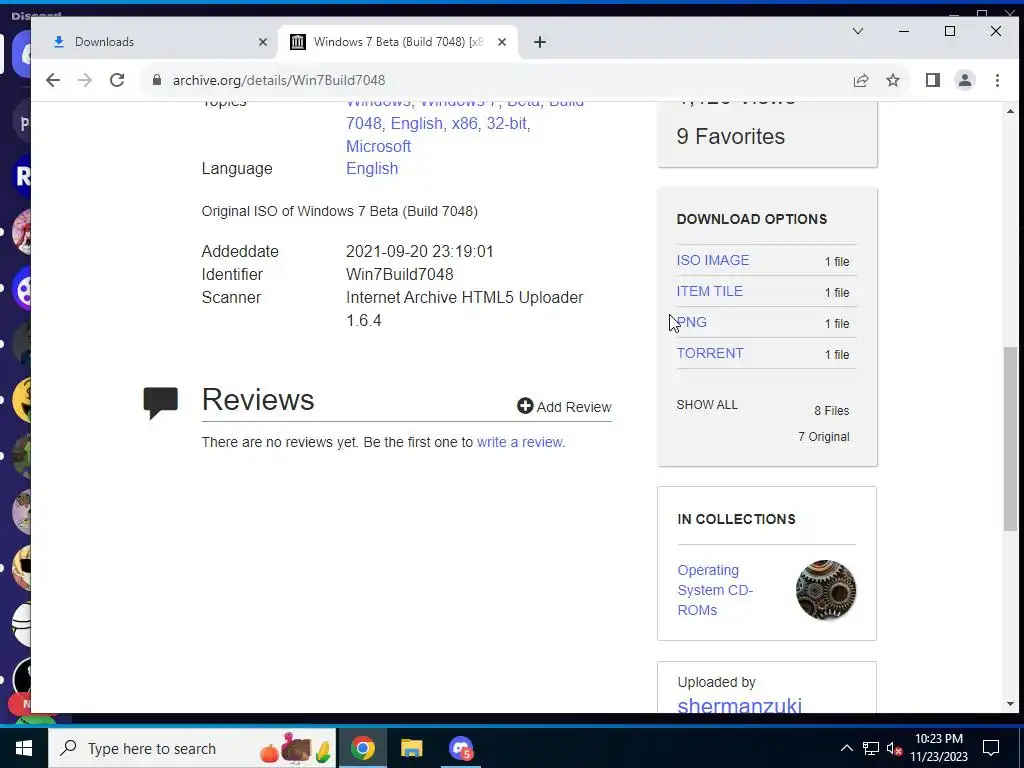Open the taskbar clock and date

938,748
